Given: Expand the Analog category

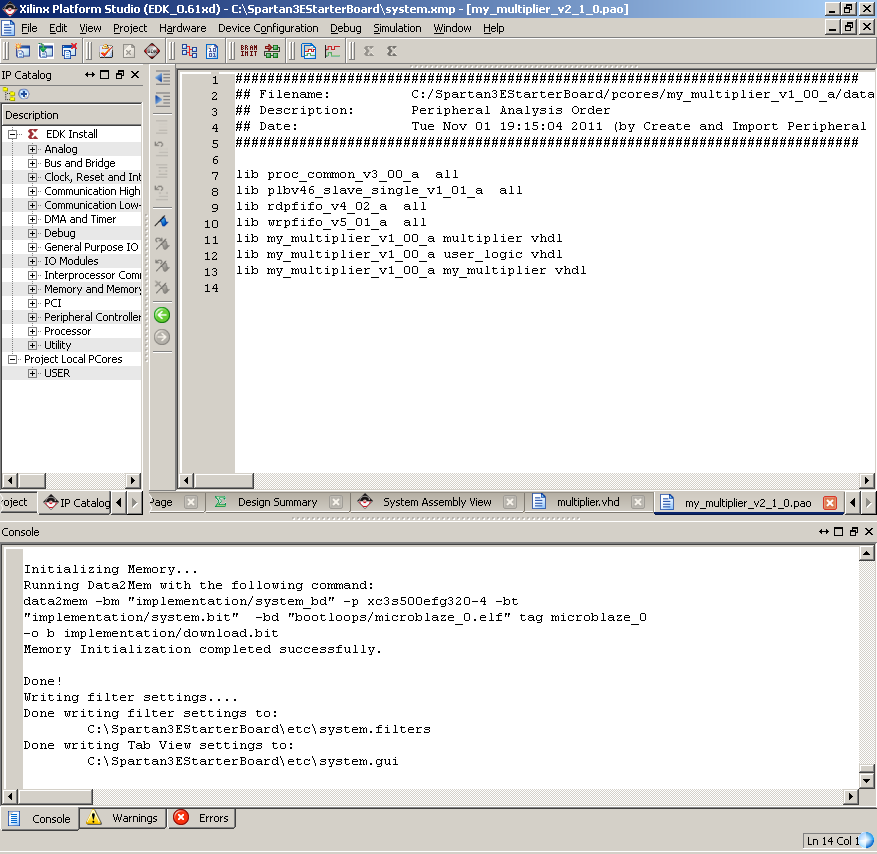Looking at the screenshot, I should (x=32, y=149).
